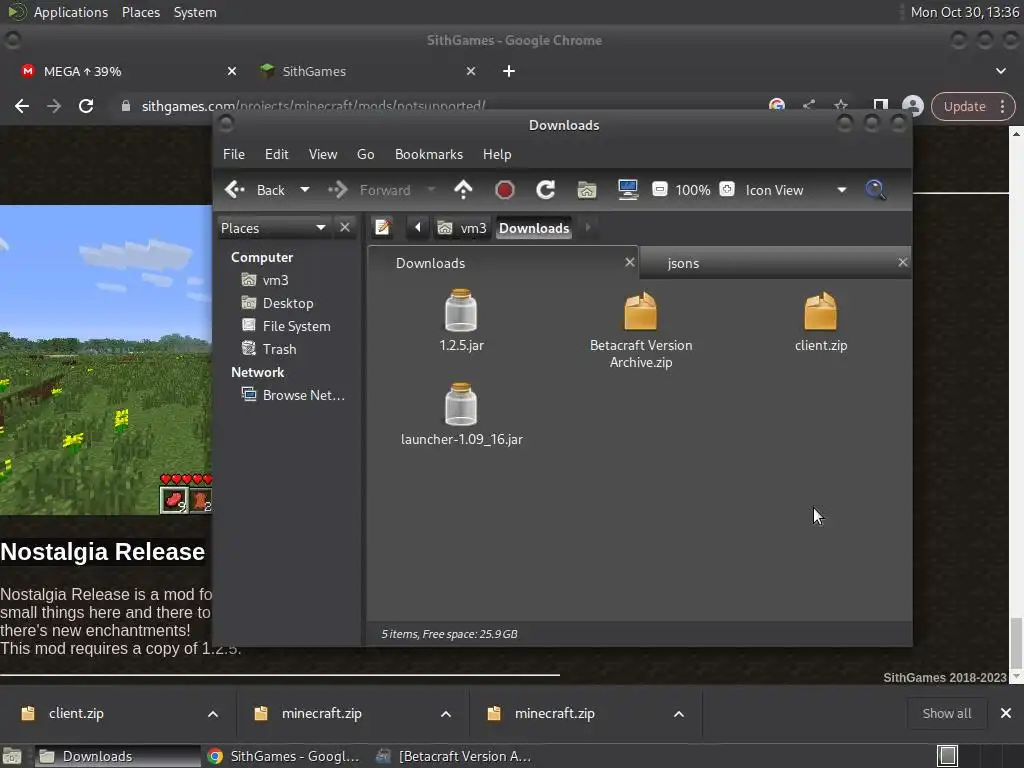1024x768 pixels.
Task: Open the File menu in Downloads window
Action: [x=234, y=154]
